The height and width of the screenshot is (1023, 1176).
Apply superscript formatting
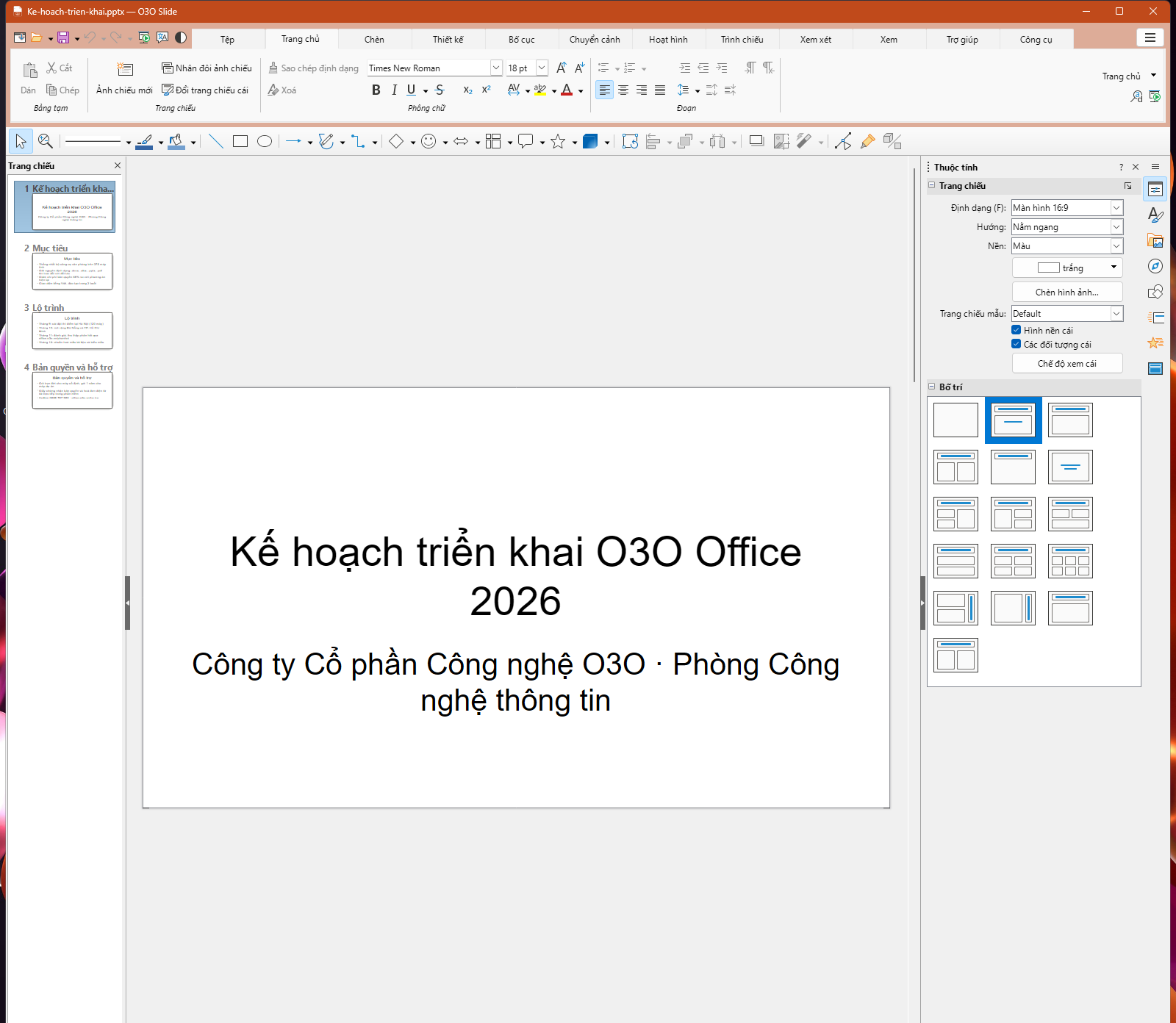pos(486,90)
